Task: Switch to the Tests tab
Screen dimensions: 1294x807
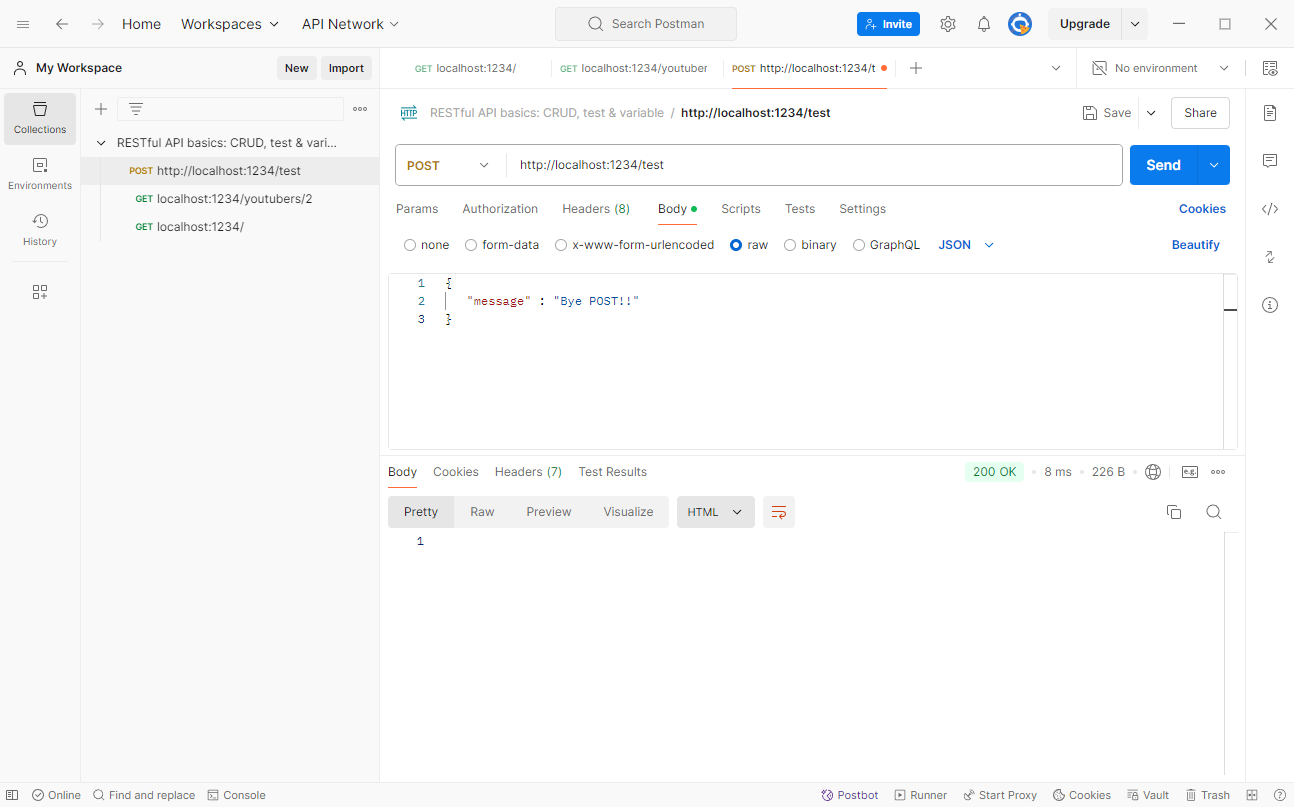Action: tap(800, 209)
